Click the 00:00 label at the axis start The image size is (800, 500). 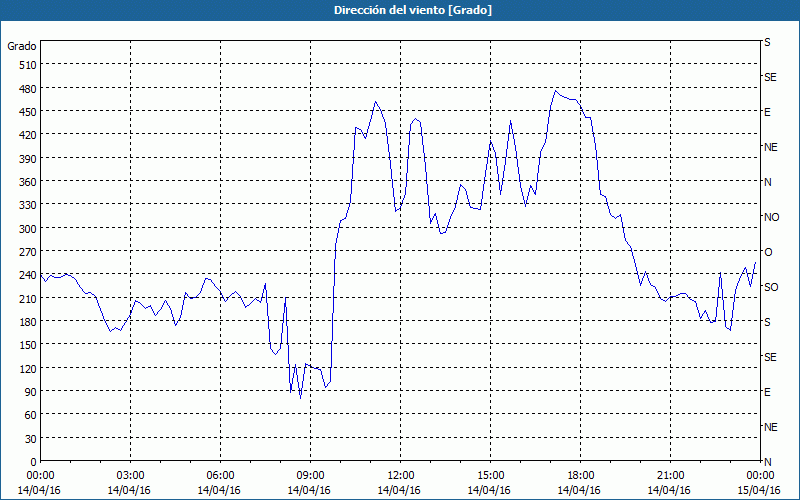40,476
